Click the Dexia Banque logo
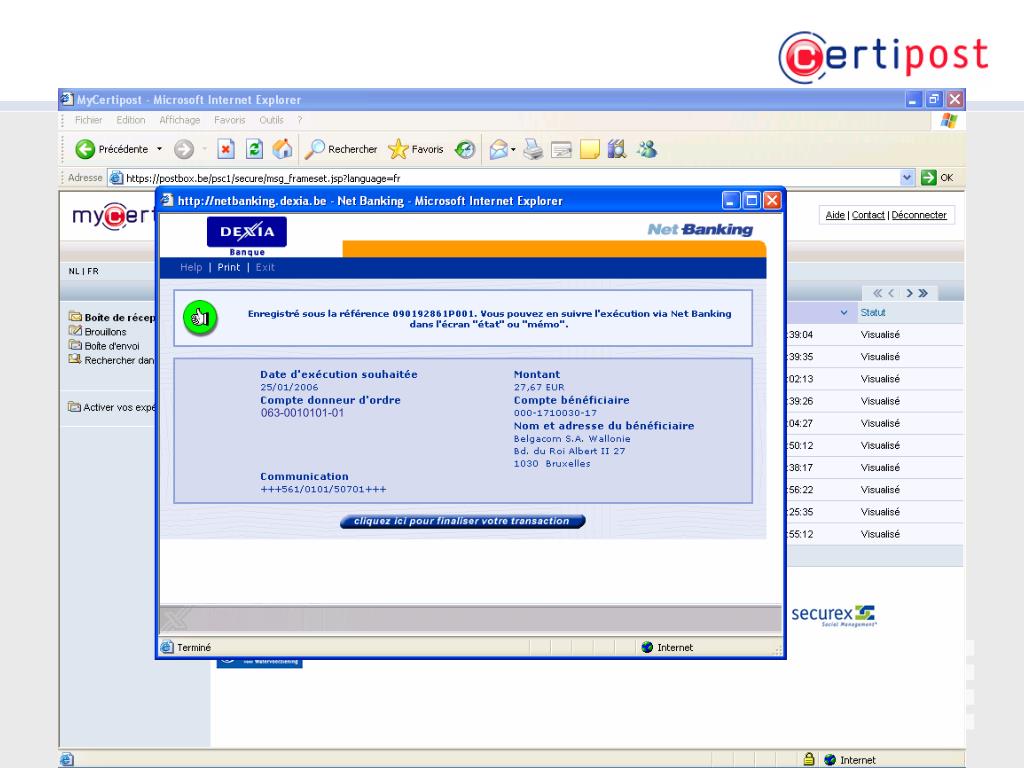Viewport: 1024px width, 768px height. pos(247,236)
